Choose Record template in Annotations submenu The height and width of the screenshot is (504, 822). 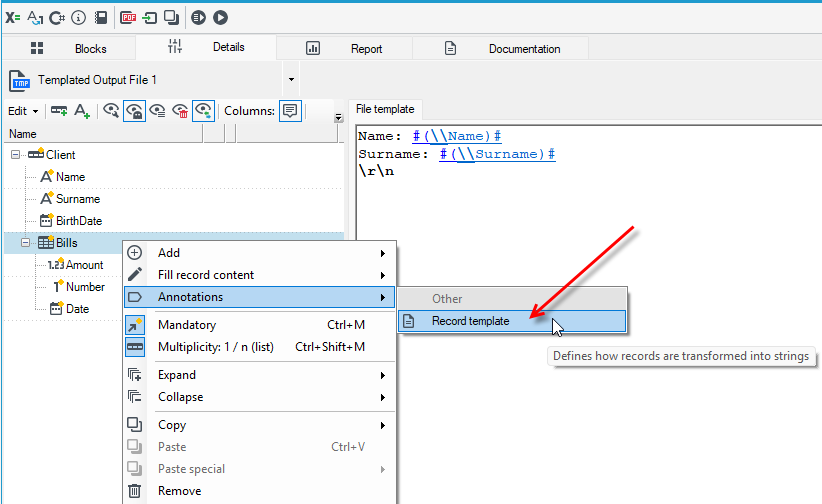(512, 321)
